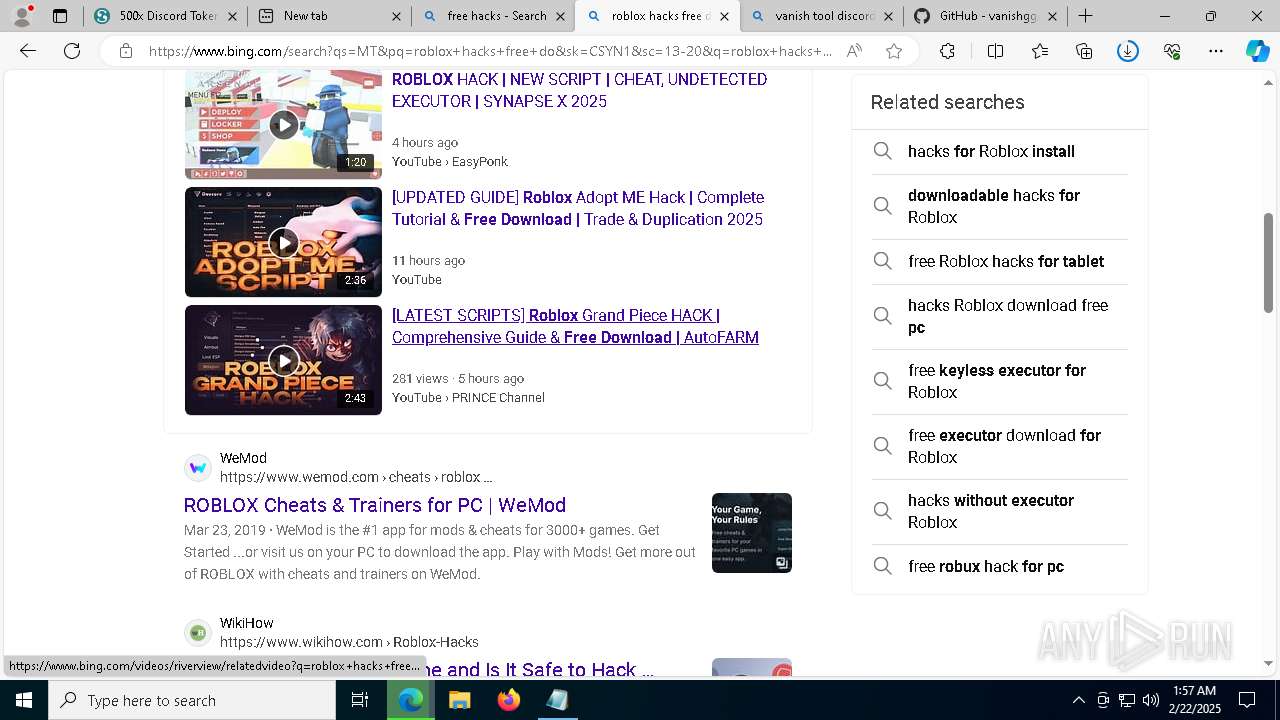Viewport: 1280px width, 720px height.
Task: Switch to the '500x Discord Token' tab
Action: point(164,16)
